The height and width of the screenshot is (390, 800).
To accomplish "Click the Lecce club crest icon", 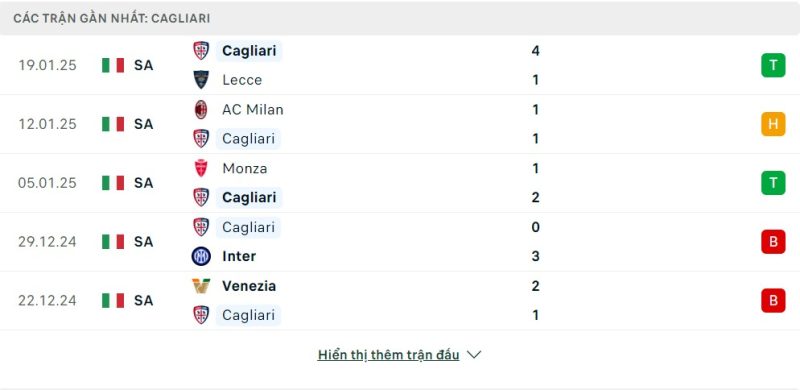I will (x=201, y=80).
